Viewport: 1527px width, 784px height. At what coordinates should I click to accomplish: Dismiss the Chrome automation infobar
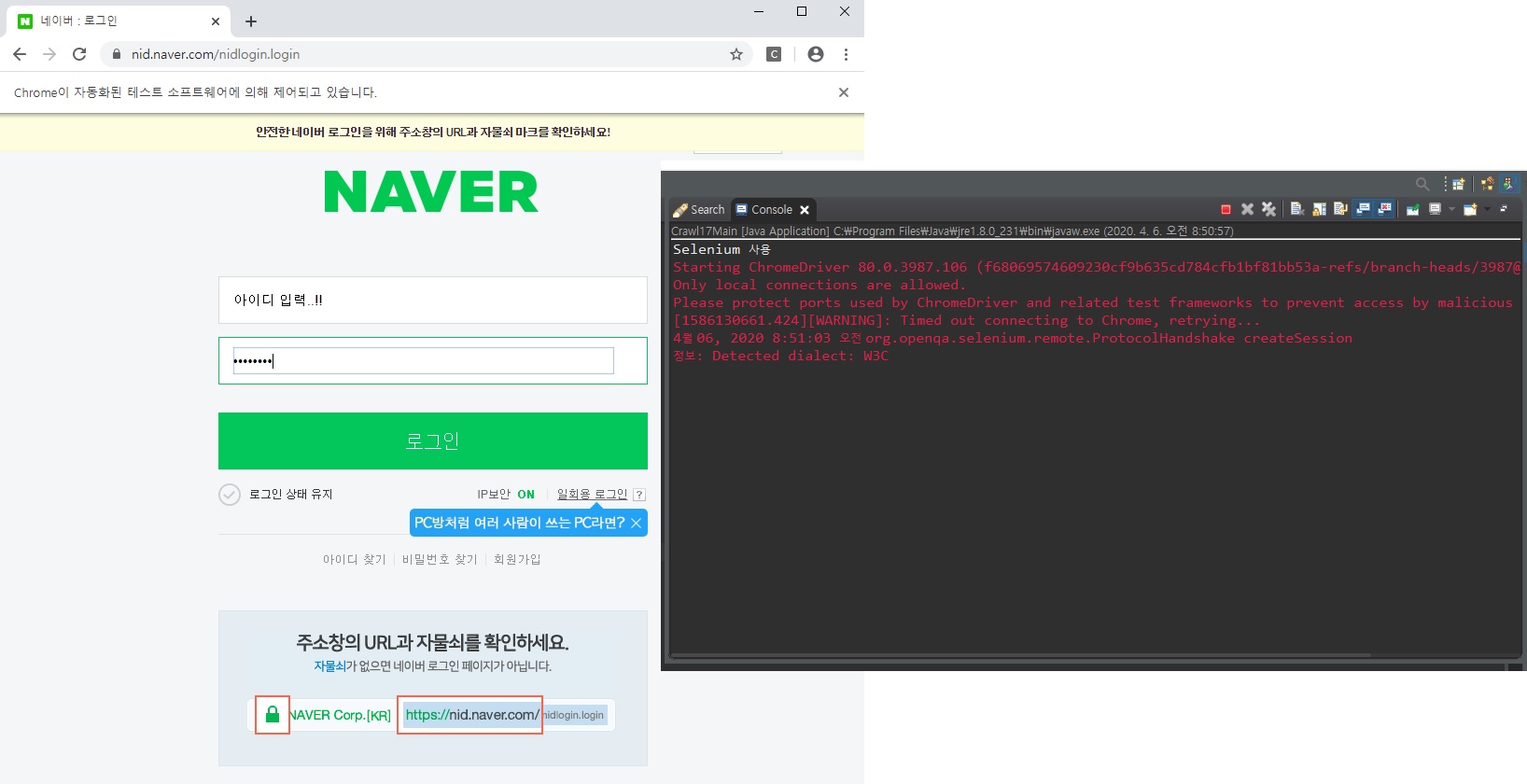pos(844,92)
